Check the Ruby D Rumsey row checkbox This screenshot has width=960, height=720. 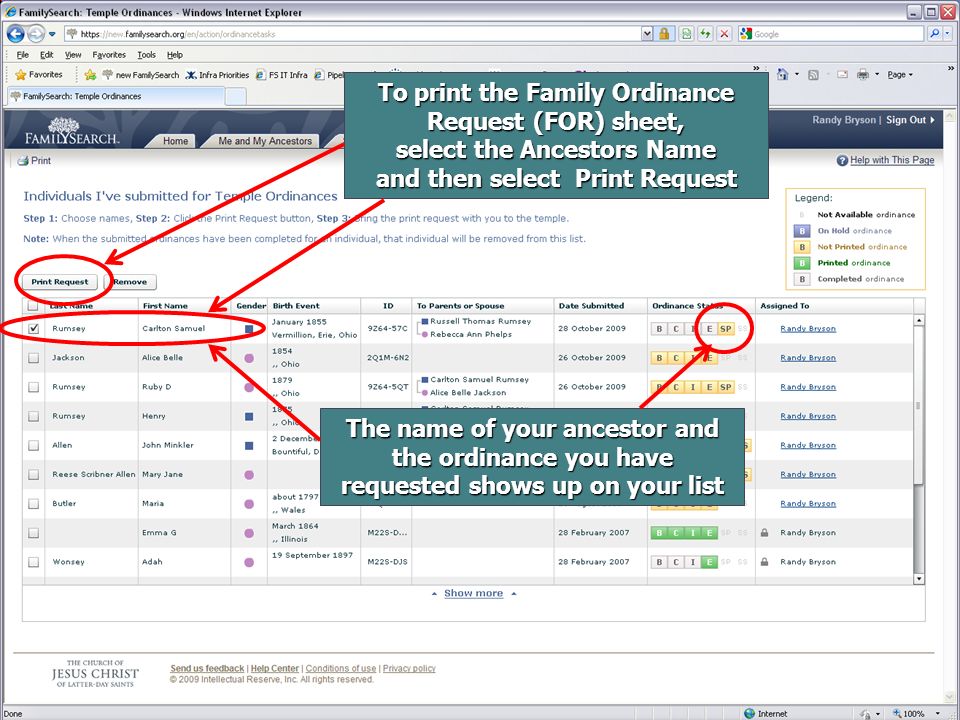point(34,387)
